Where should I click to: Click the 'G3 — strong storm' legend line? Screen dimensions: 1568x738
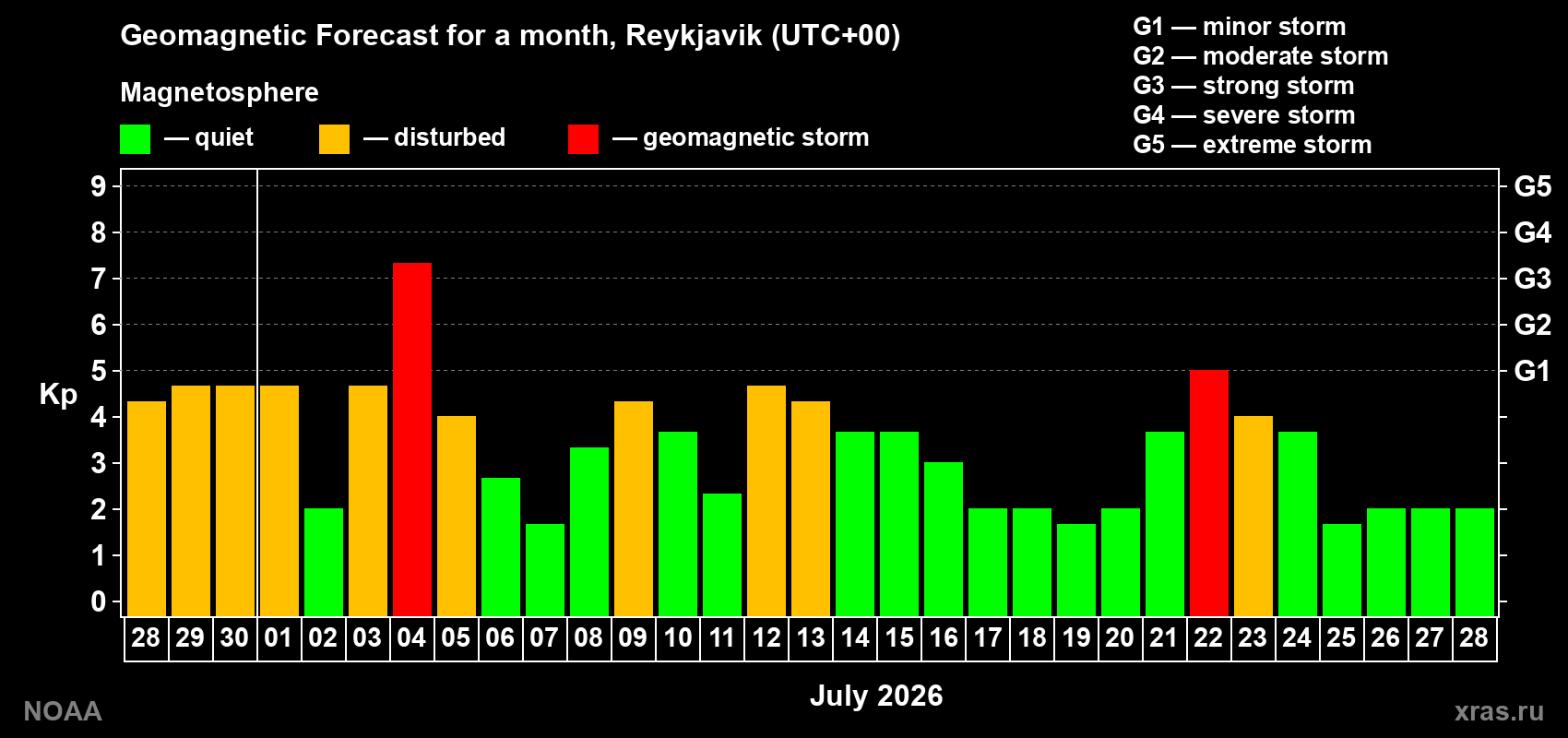1244,86
